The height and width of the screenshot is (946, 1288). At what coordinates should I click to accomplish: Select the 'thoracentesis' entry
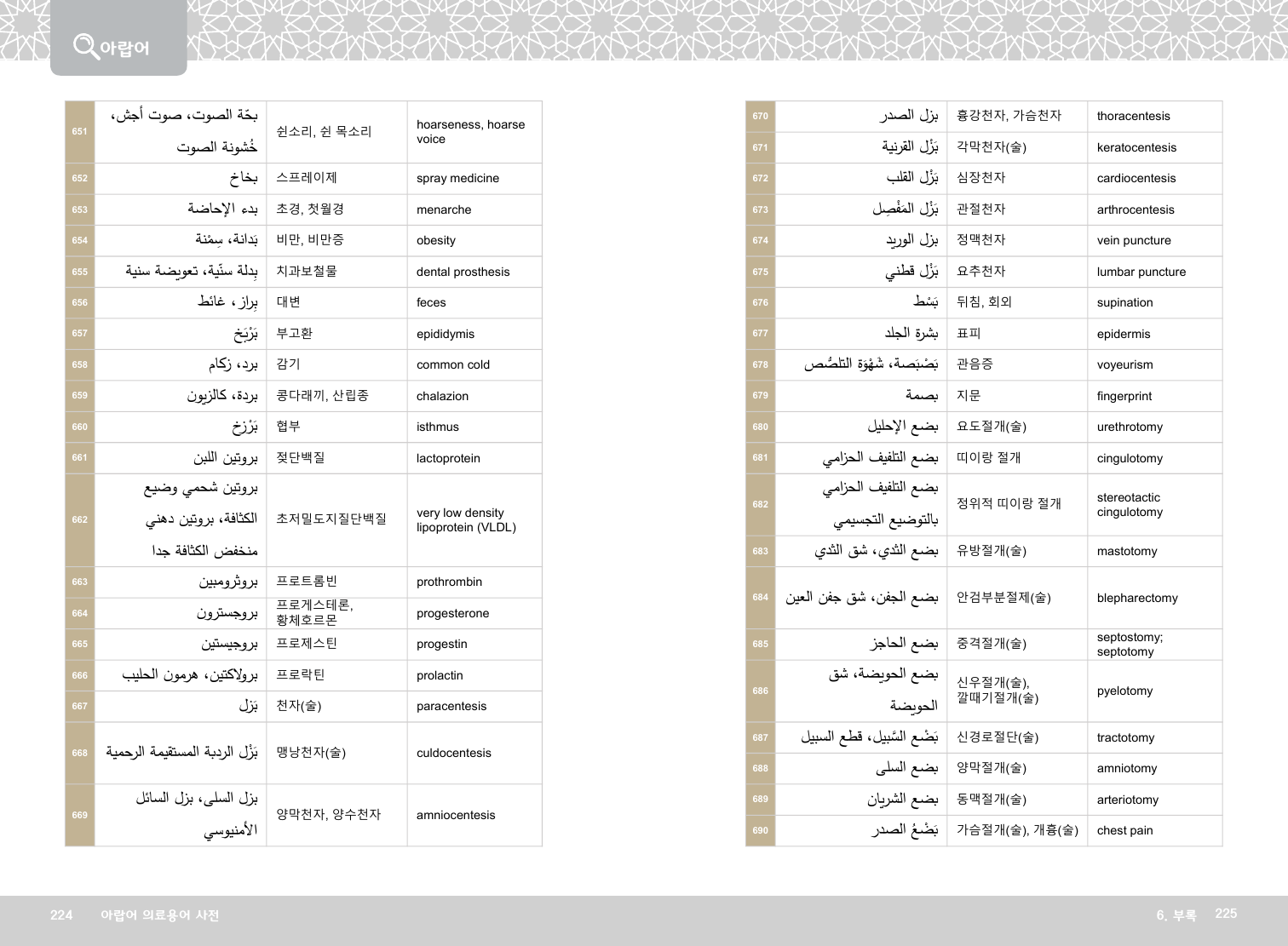pos(1133,117)
